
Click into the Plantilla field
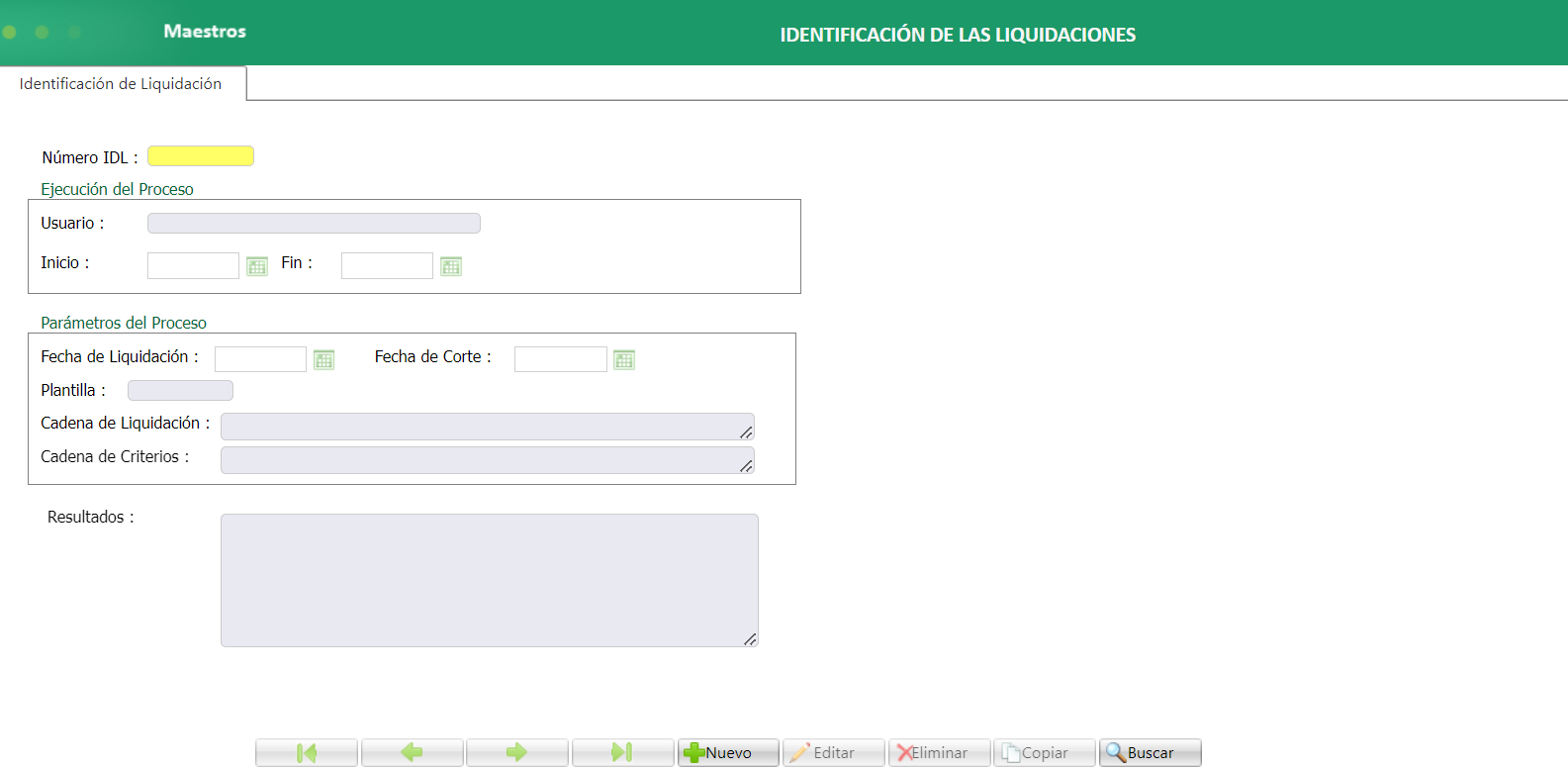(x=180, y=390)
